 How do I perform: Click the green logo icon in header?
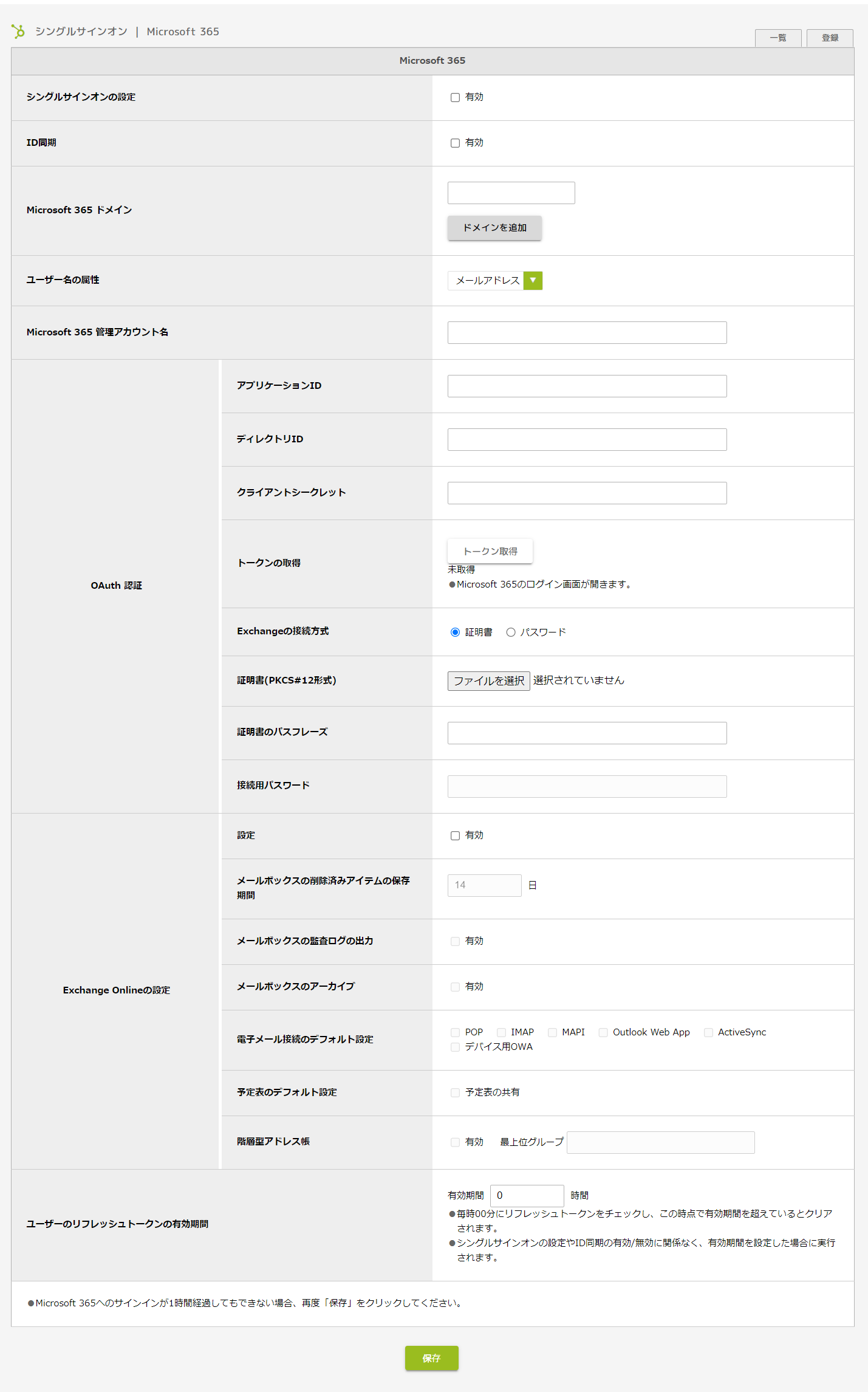(18, 32)
